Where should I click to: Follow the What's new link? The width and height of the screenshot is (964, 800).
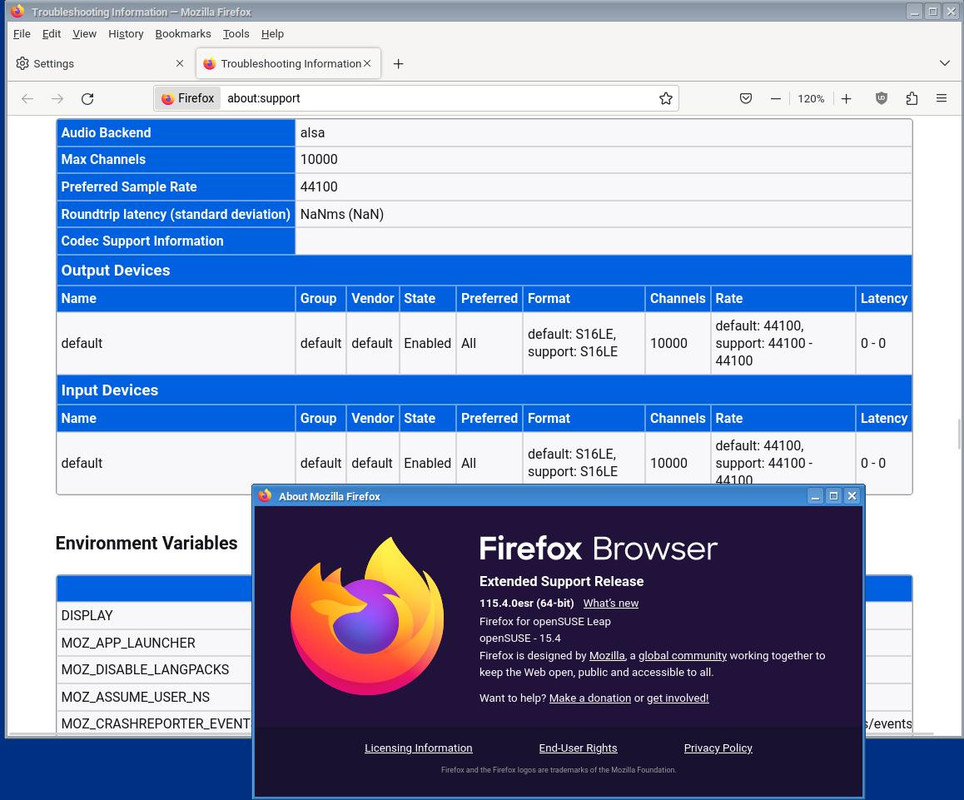click(610, 603)
